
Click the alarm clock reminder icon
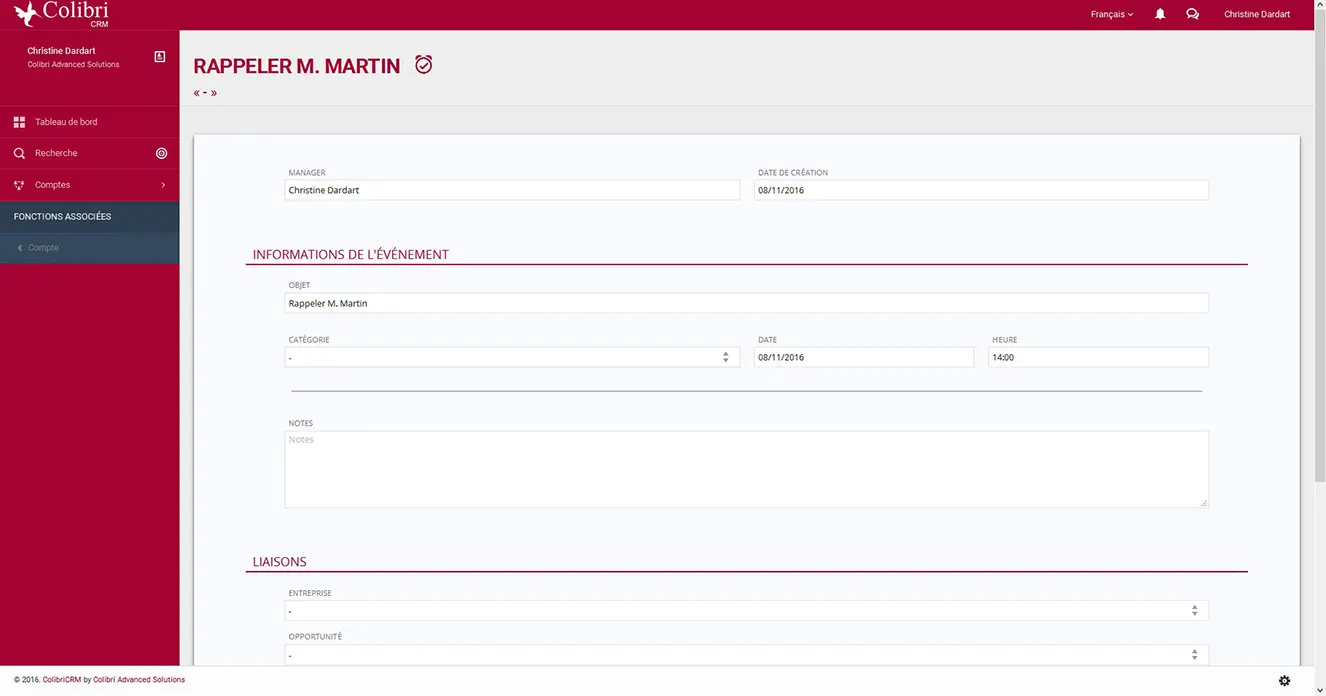pyautogui.click(x=424, y=65)
